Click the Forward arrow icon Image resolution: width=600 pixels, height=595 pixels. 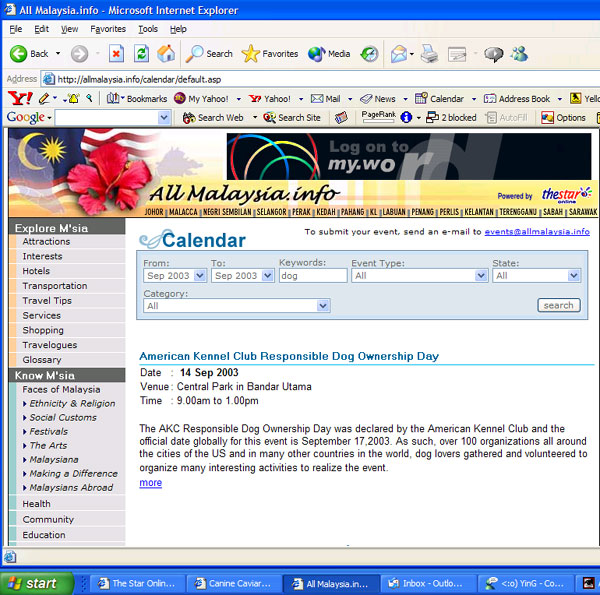(x=79, y=54)
